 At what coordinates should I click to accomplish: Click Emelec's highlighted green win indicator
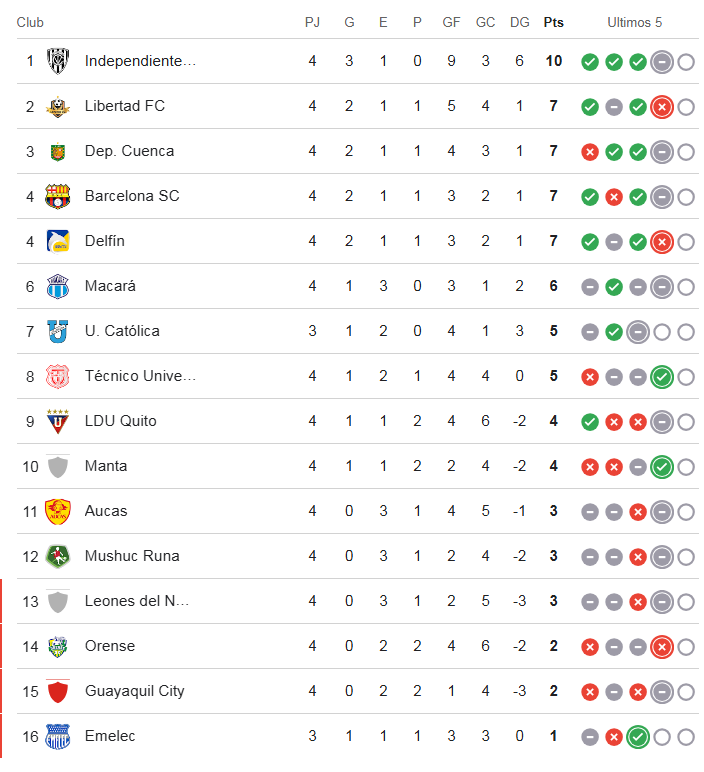click(638, 737)
